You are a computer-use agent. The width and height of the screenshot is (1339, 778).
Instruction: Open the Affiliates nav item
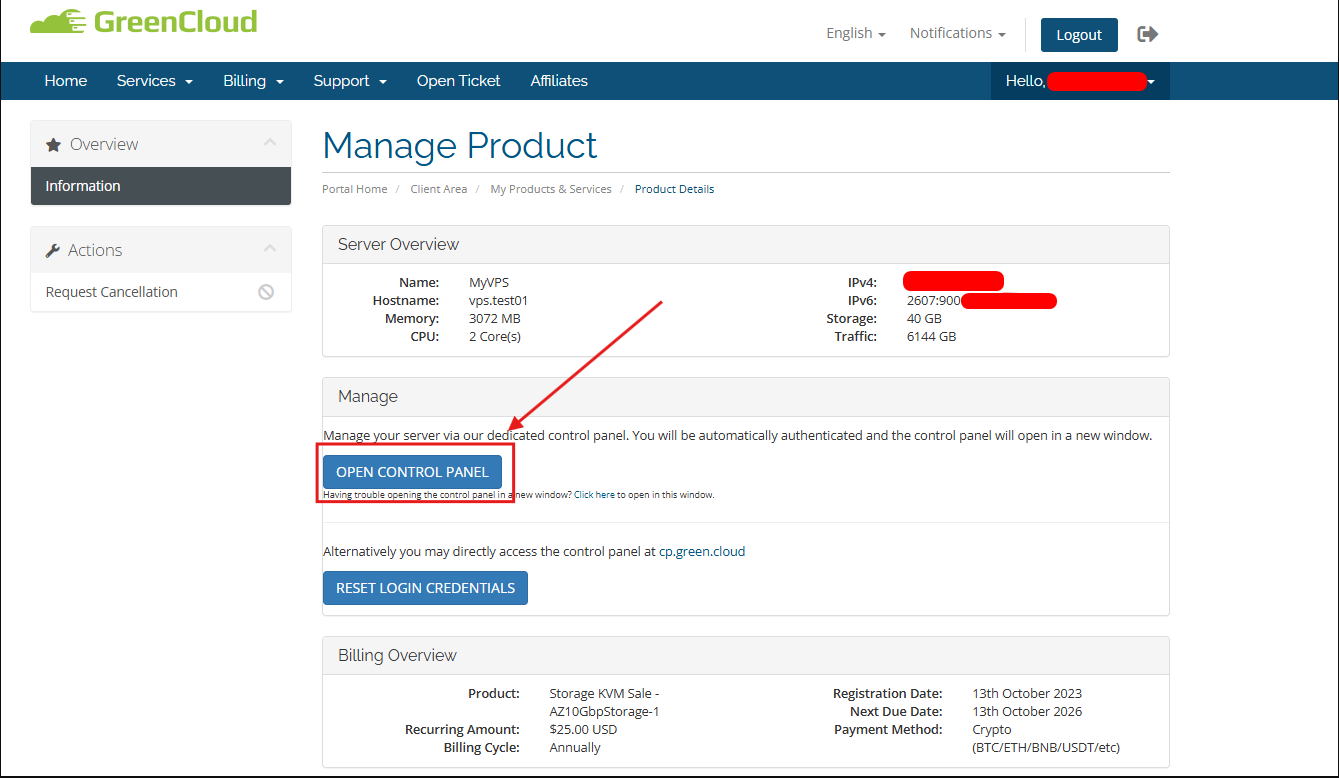tap(559, 81)
